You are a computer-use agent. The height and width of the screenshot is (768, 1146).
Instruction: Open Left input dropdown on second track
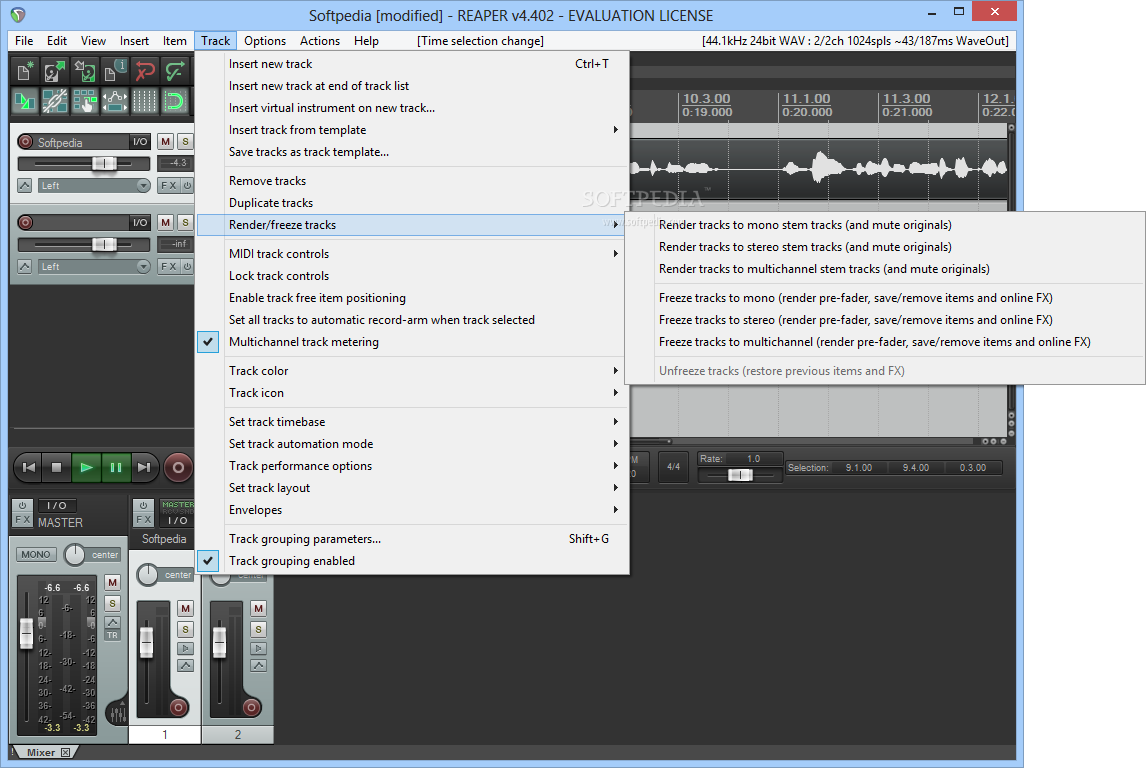pyautogui.click(x=94, y=267)
